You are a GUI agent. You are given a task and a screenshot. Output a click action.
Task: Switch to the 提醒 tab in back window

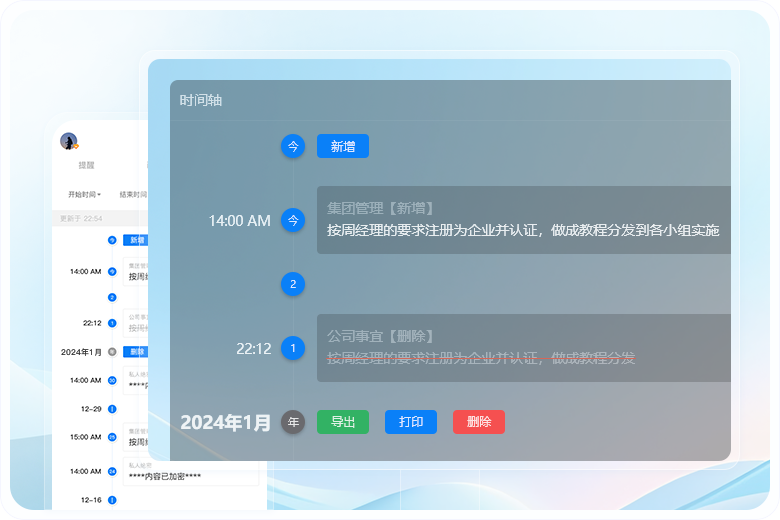tap(86, 165)
